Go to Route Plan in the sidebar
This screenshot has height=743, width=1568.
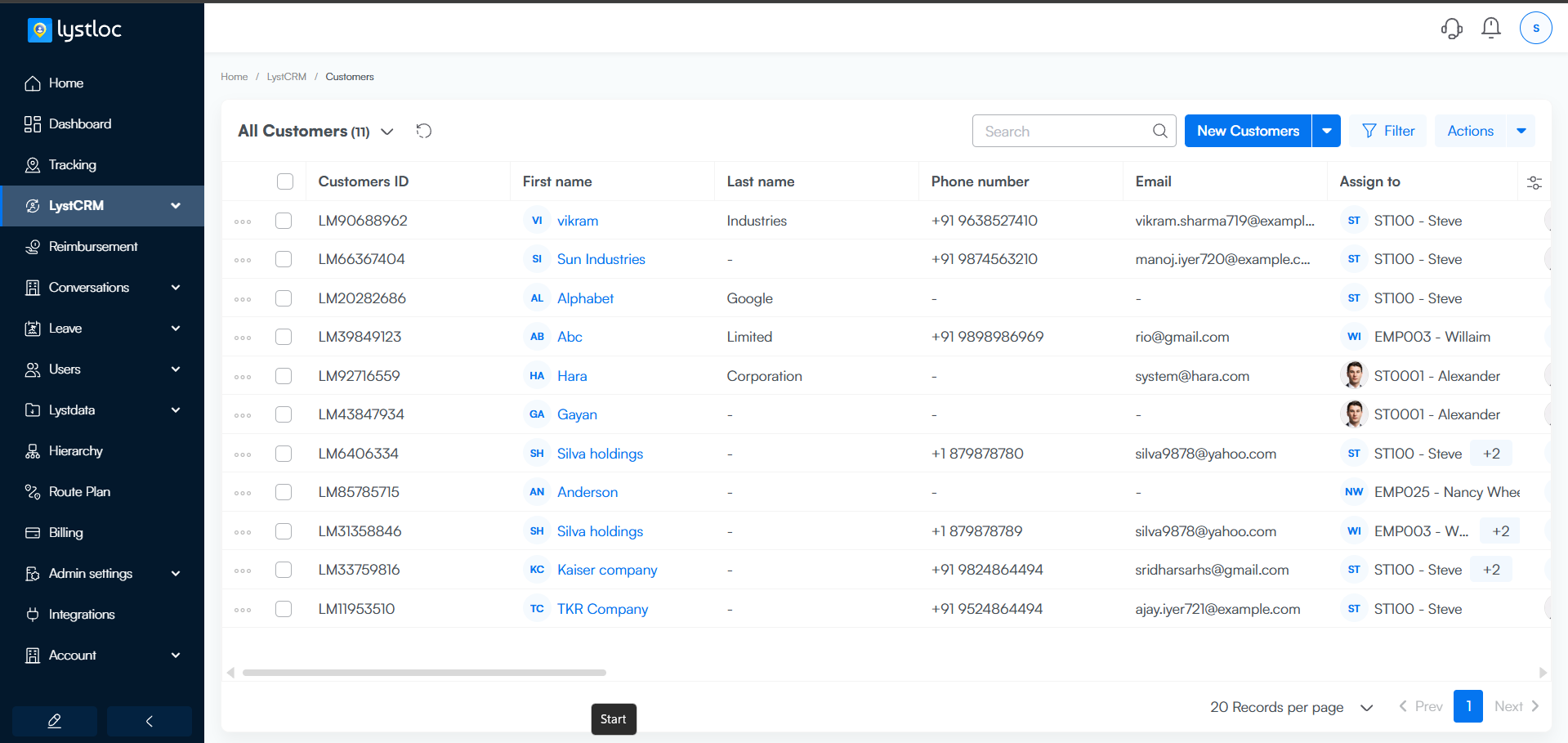click(79, 492)
